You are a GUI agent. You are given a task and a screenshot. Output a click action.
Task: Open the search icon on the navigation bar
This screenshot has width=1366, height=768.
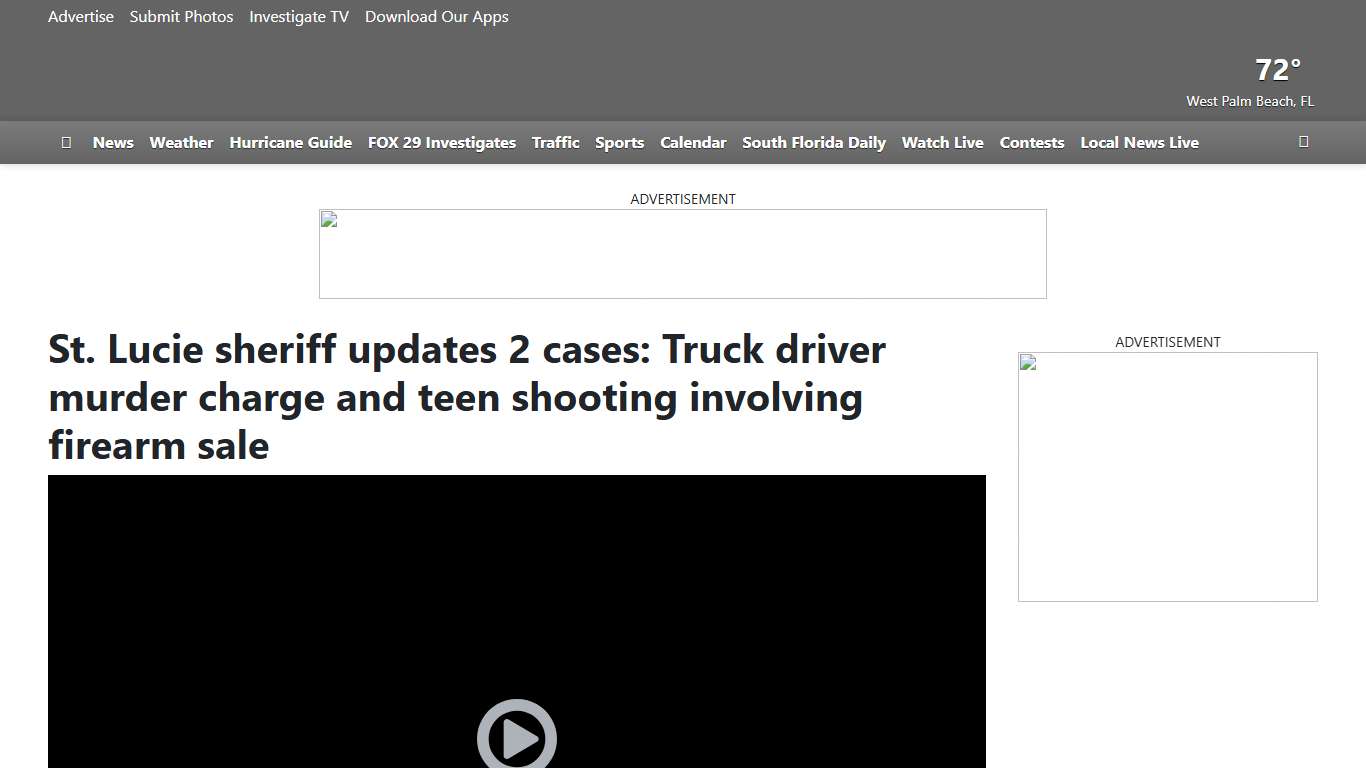[x=1303, y=142]
